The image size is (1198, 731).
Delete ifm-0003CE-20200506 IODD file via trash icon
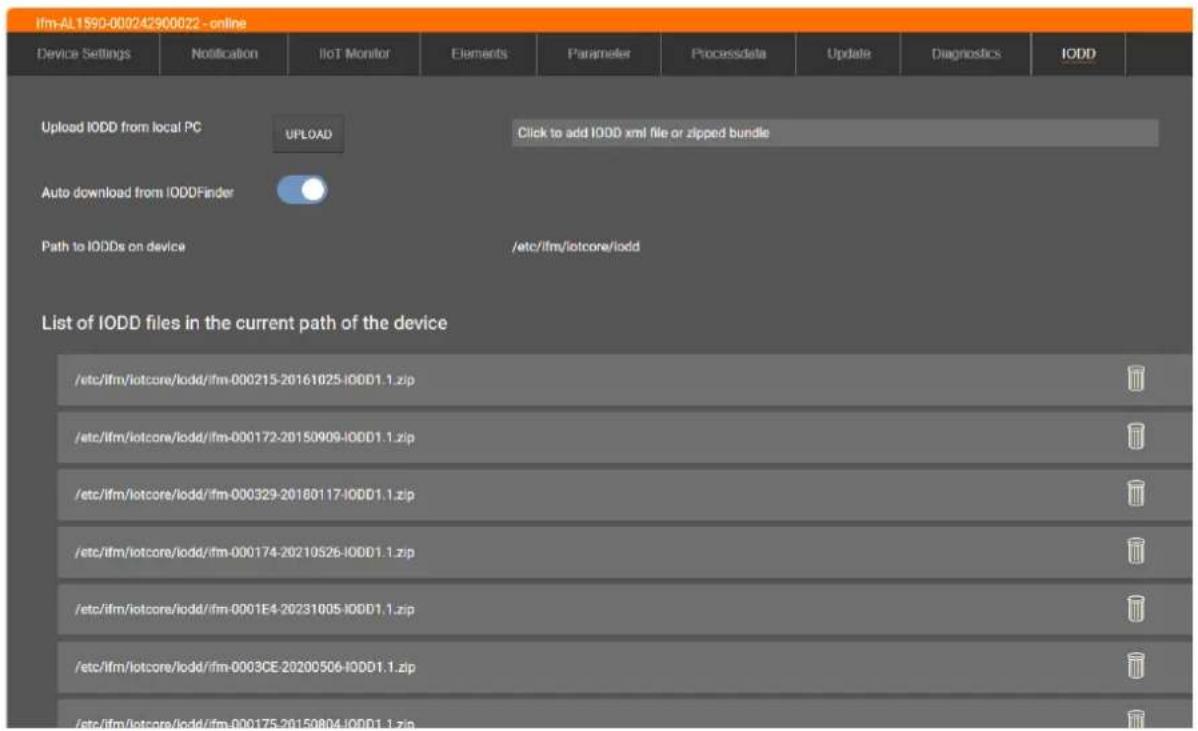pyautogui.click(x=1135, y=665)
